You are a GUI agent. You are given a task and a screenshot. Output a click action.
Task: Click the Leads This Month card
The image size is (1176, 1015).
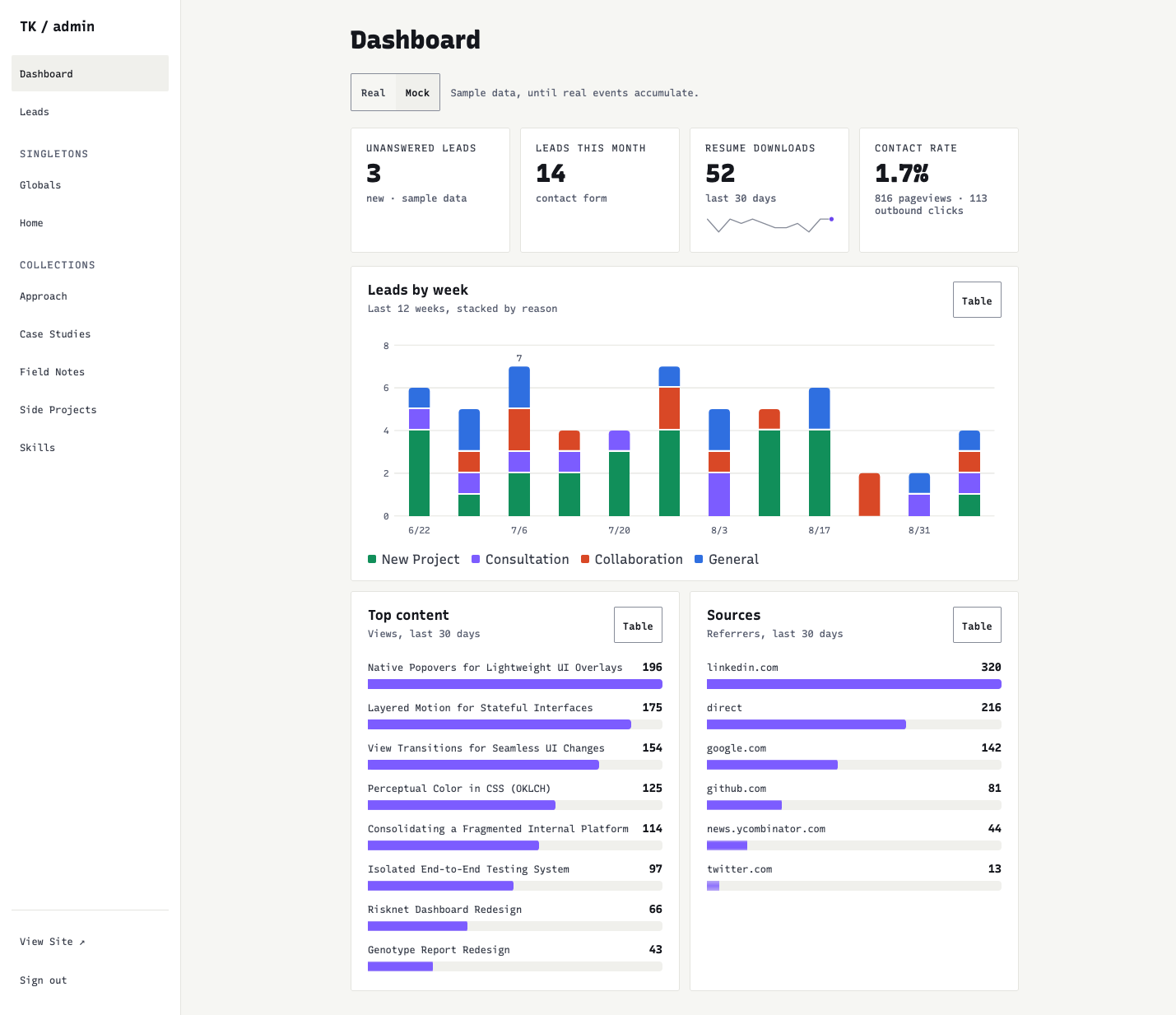point(600,190)
